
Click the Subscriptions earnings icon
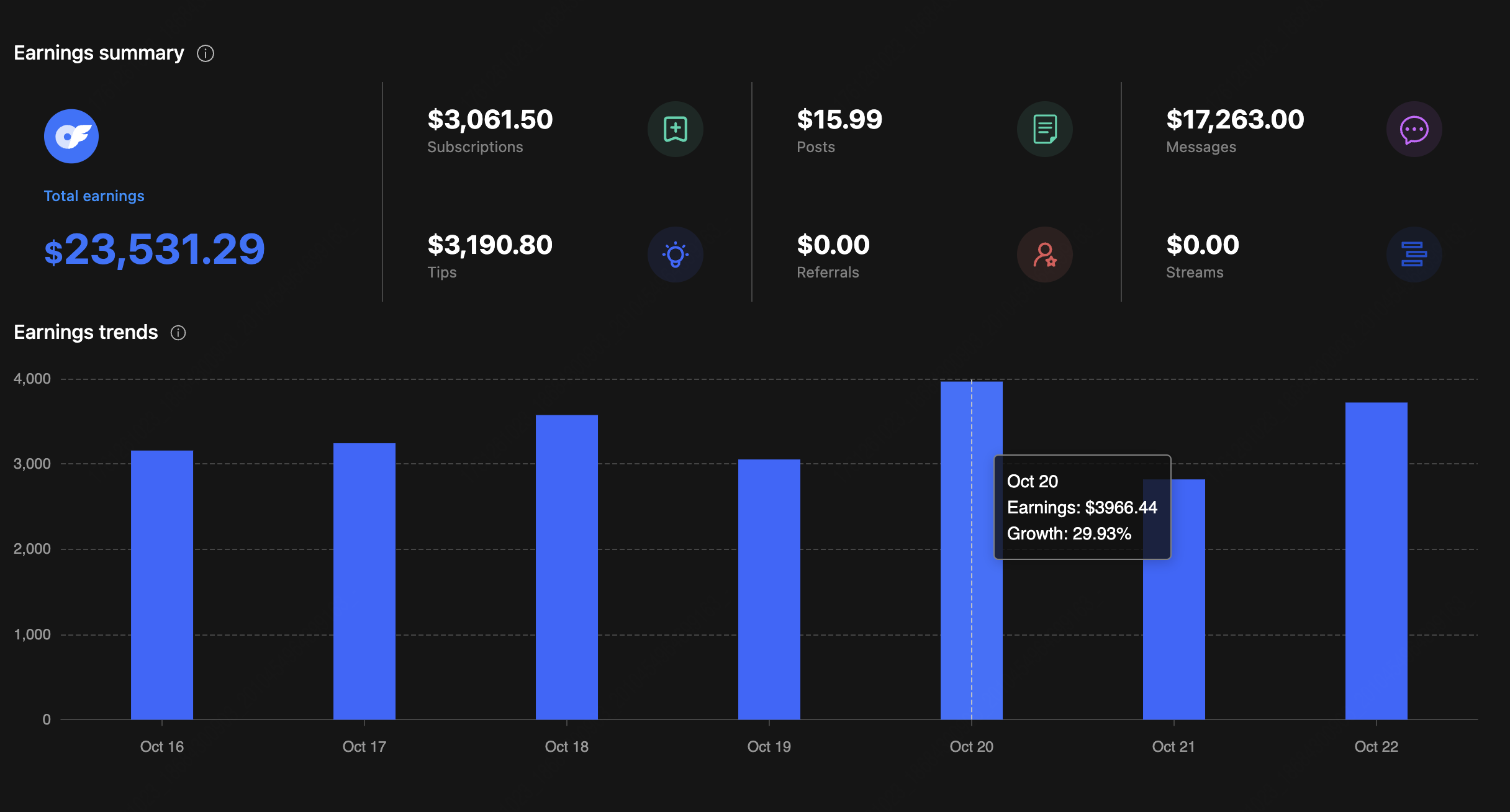pyautogui.click(x=675, y=129)
